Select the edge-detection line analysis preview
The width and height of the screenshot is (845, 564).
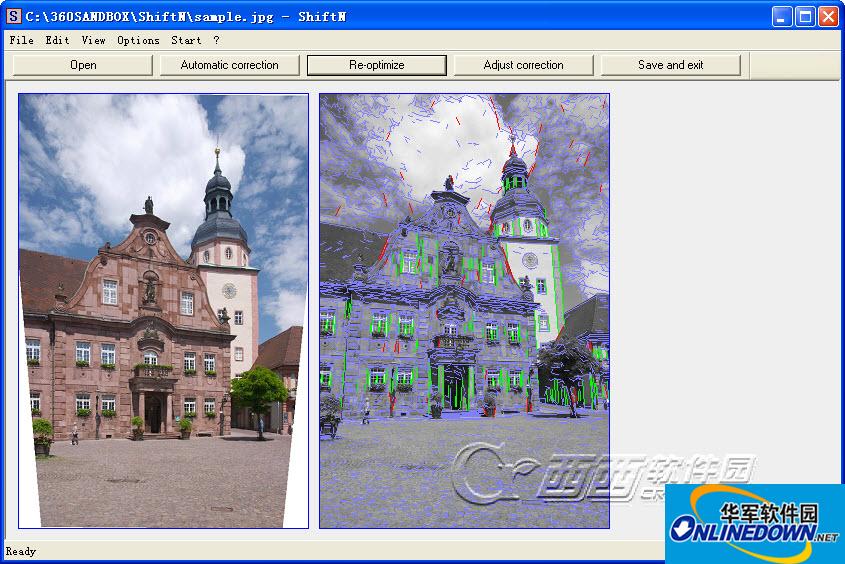[x=464, y=311]
